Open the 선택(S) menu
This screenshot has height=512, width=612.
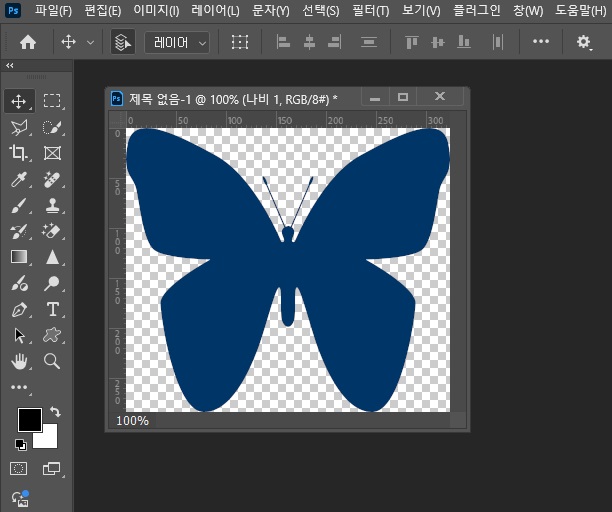pos(321,11)
